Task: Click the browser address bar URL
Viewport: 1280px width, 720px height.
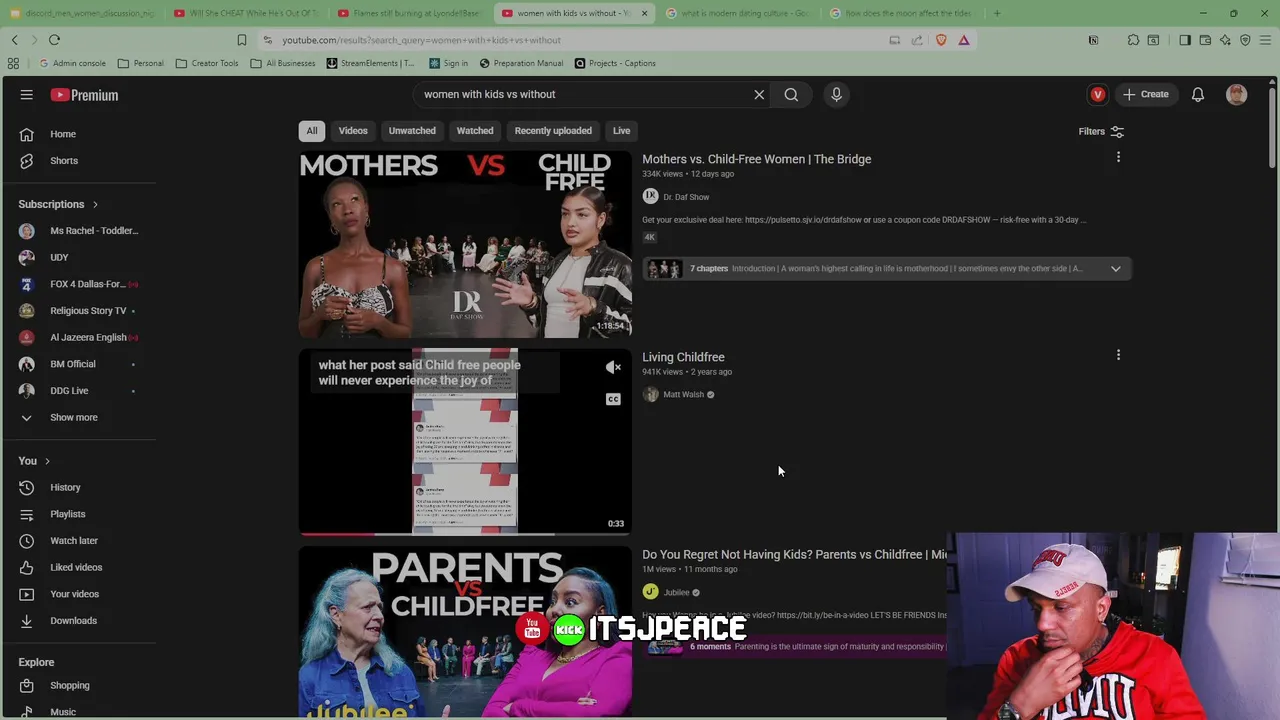Action: tap(421, 40)
